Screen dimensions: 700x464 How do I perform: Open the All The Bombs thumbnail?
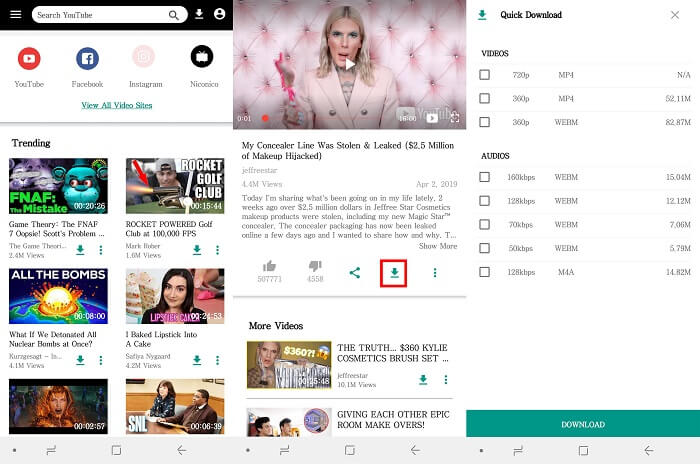point(58,296)
